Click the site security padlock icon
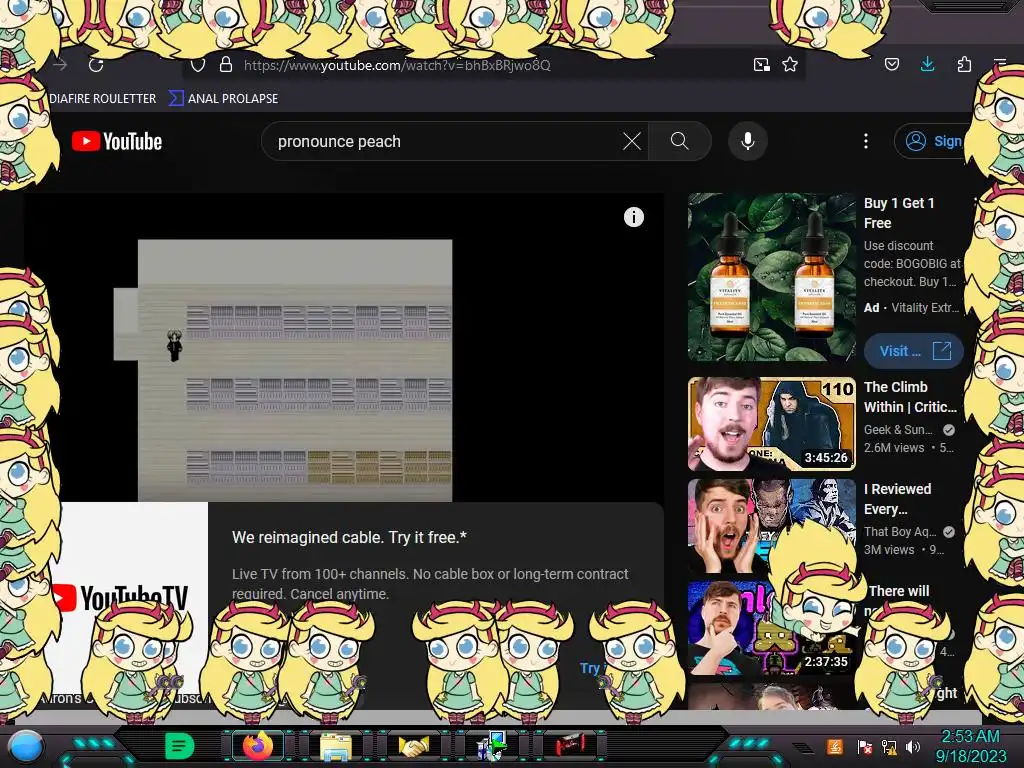1024x768 pixels. [x=226, y=65]
